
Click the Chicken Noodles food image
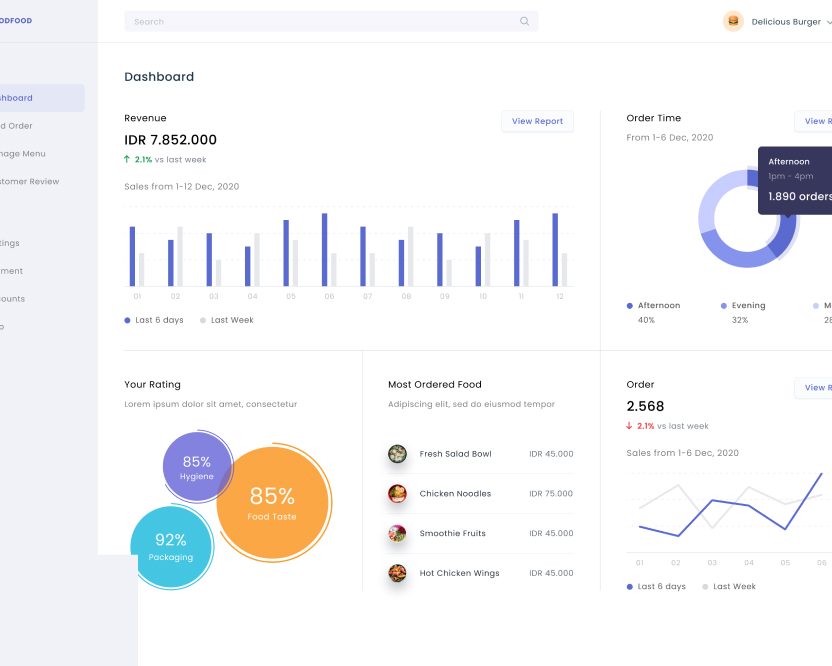point(397,494)
